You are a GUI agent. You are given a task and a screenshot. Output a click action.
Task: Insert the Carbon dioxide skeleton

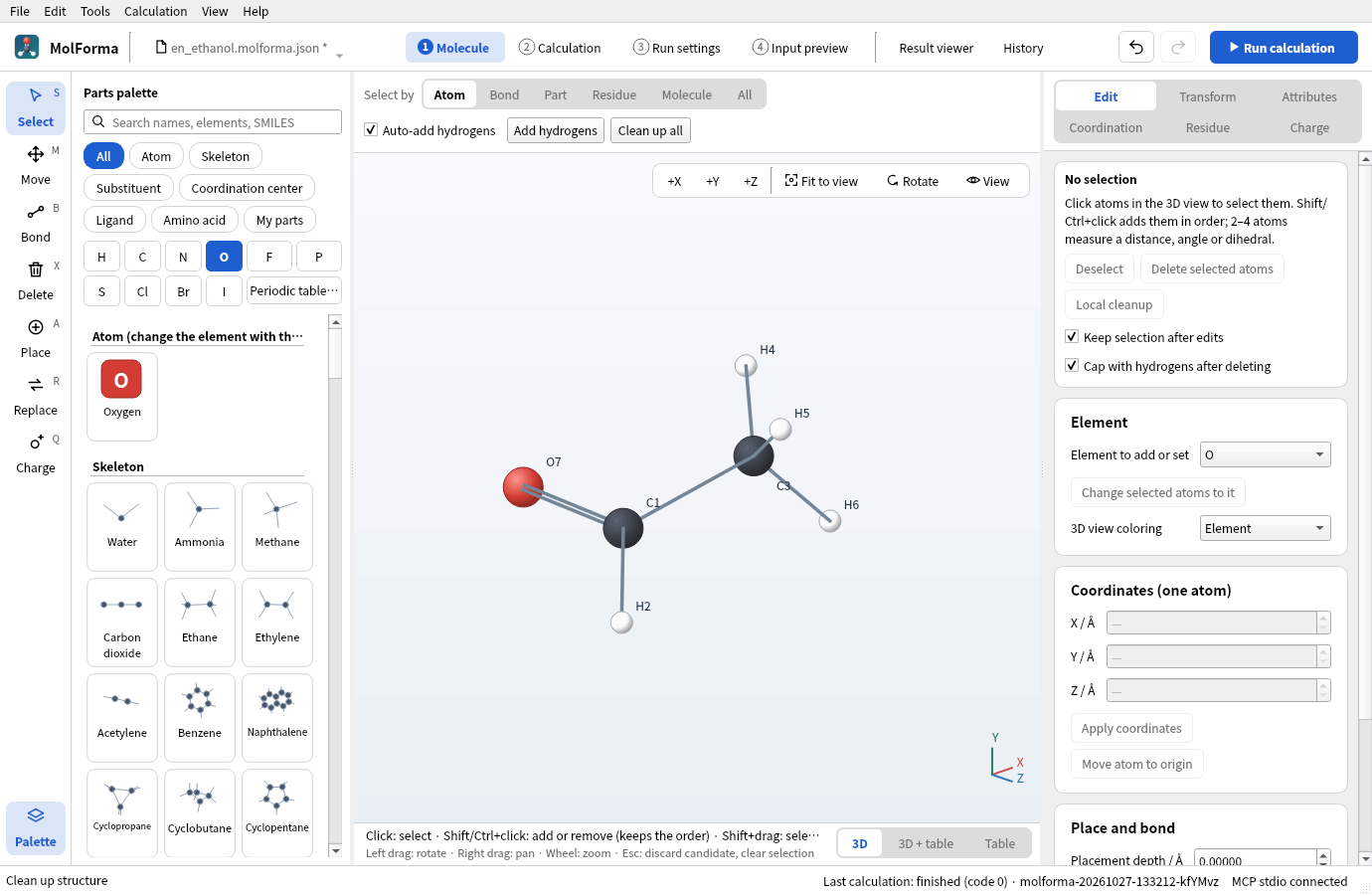click(122, 622)
